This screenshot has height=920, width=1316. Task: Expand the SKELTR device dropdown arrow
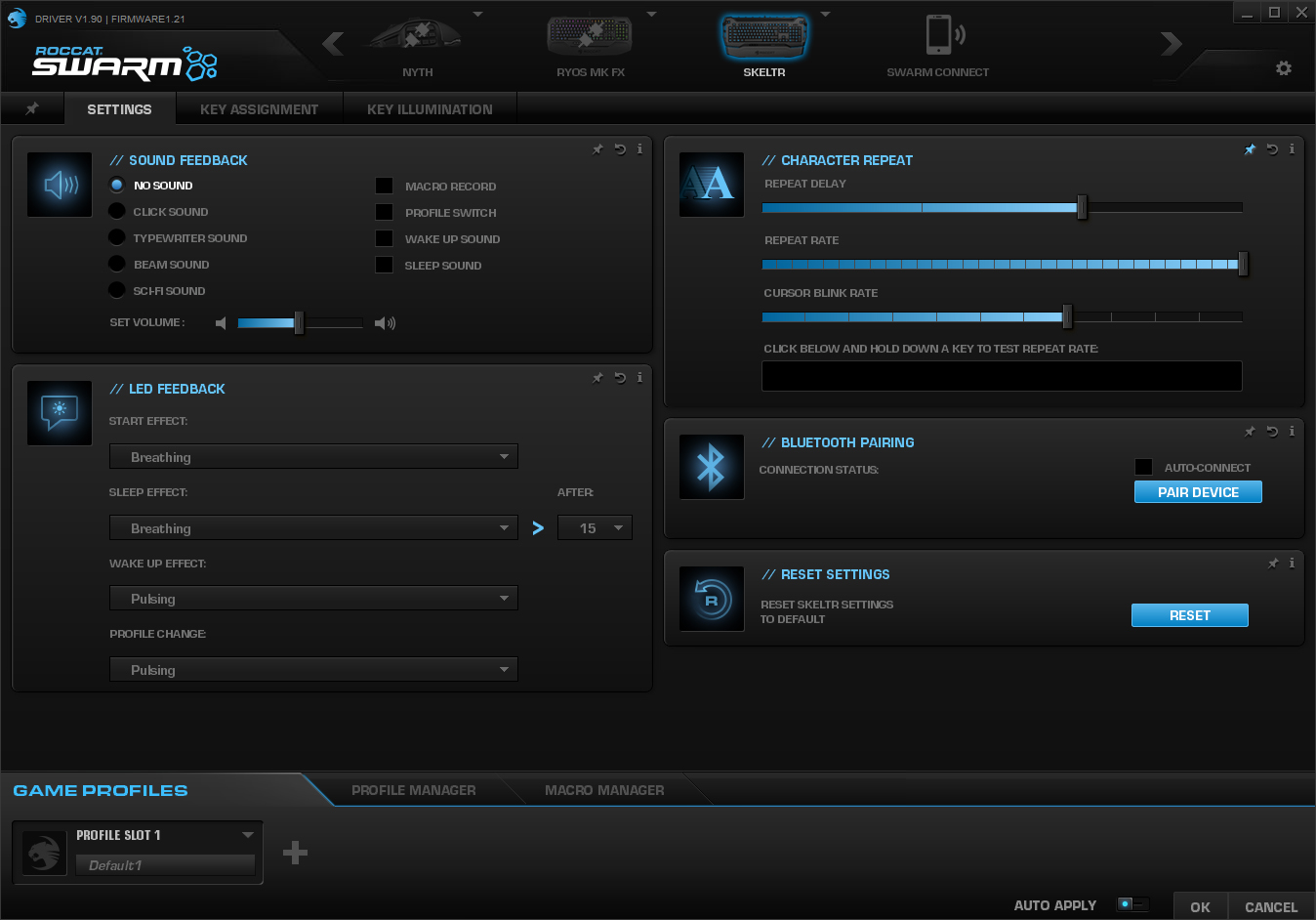click(x=825, y=15)
